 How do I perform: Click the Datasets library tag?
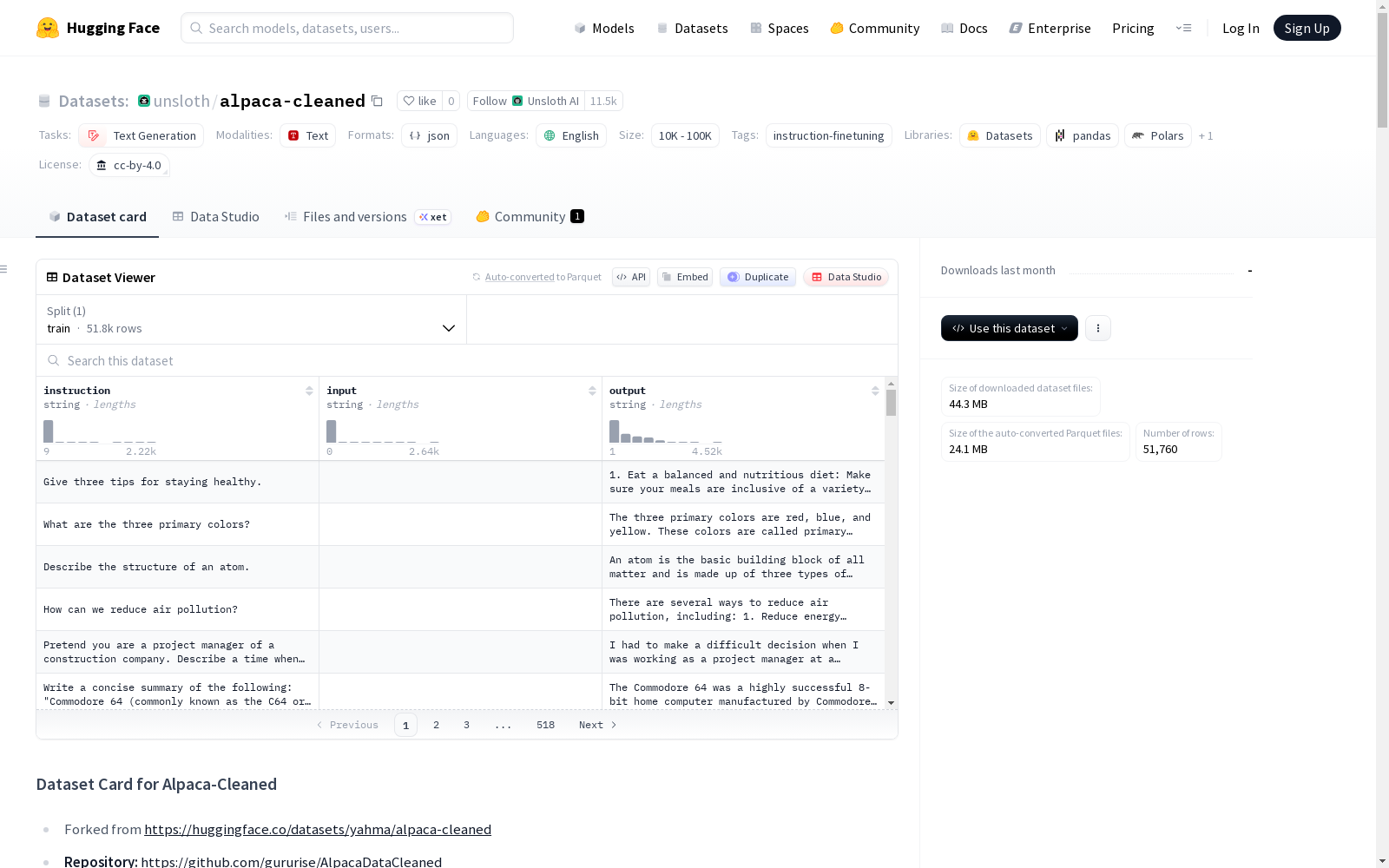pyautogui.click(x=999, y=135)
